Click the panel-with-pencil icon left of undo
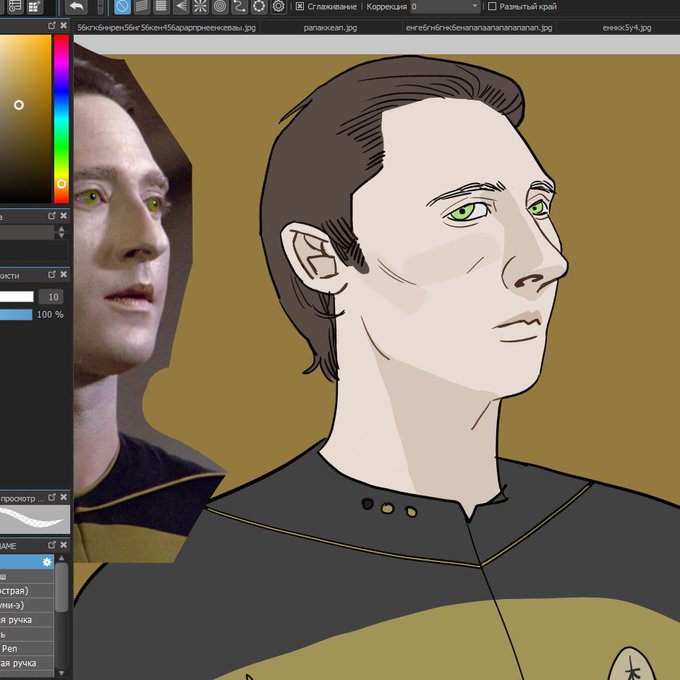The height and width of the screenshot is (680, 680). [34, 7]
